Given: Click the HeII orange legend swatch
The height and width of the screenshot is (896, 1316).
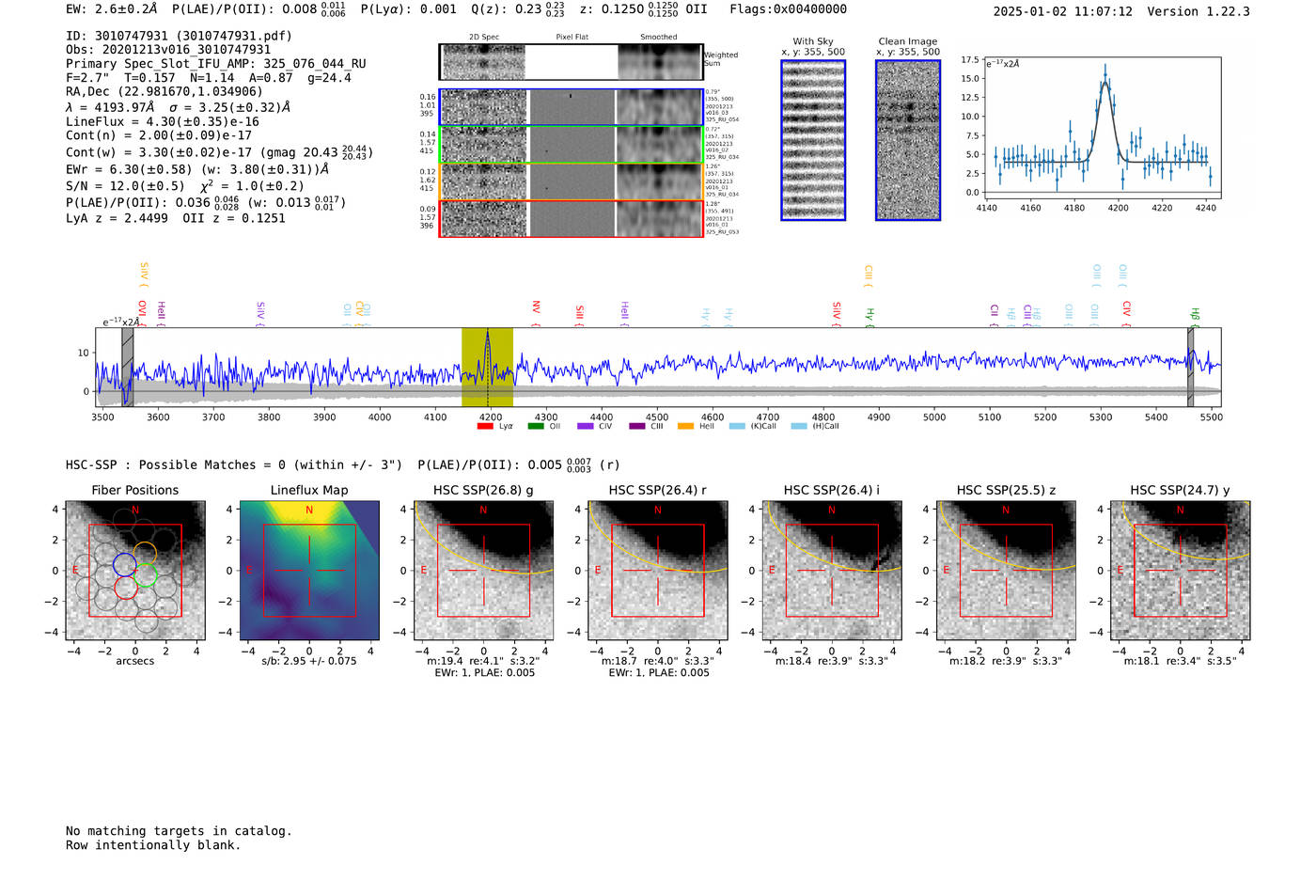Looking at the screenshot, I should click(x=686, y=427).
